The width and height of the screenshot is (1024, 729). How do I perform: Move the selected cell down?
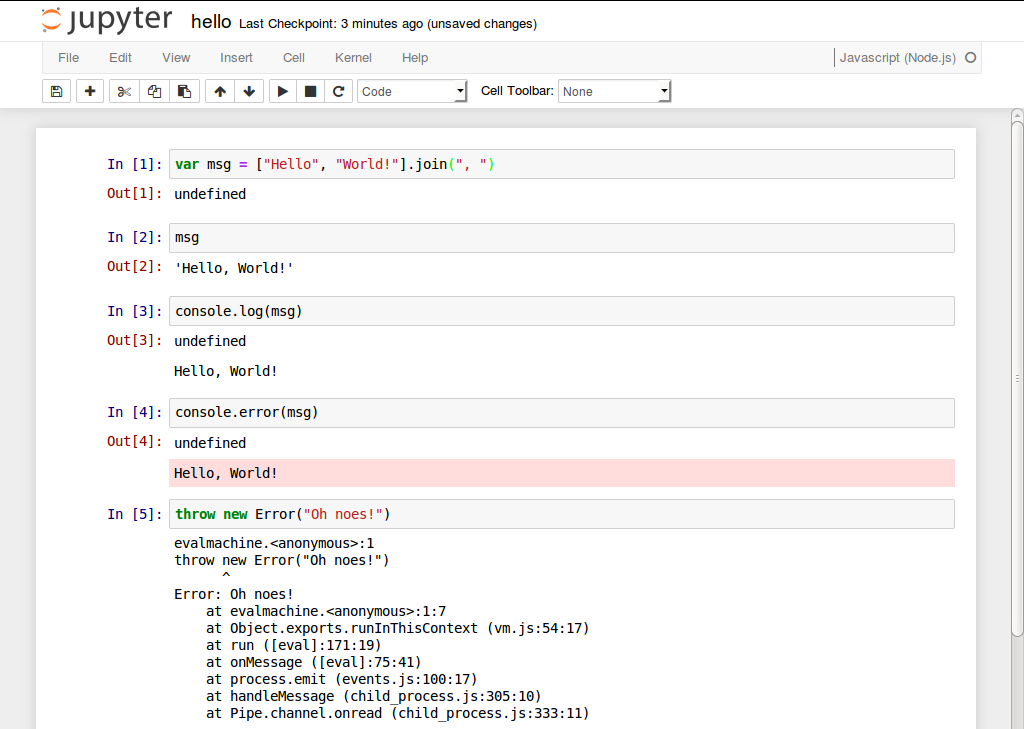click(249, 91)
